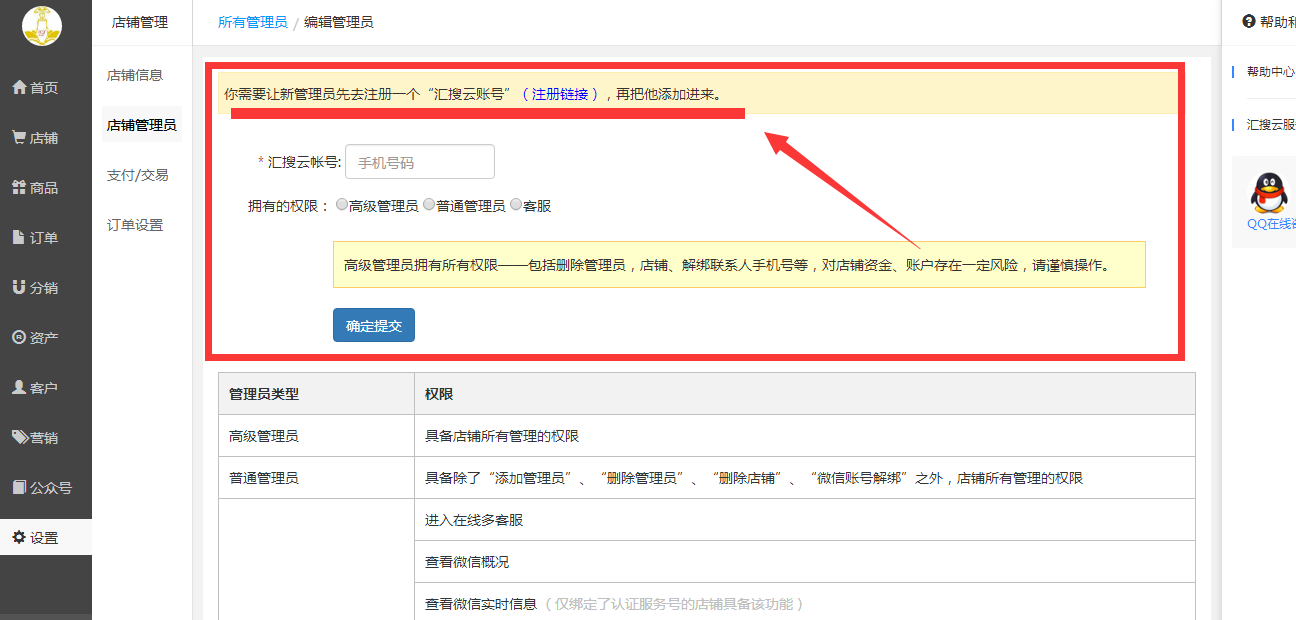Viewport: 1296px width, 620px height.
Task: Click the 公众号 book icon
Action: pos(19,488)
